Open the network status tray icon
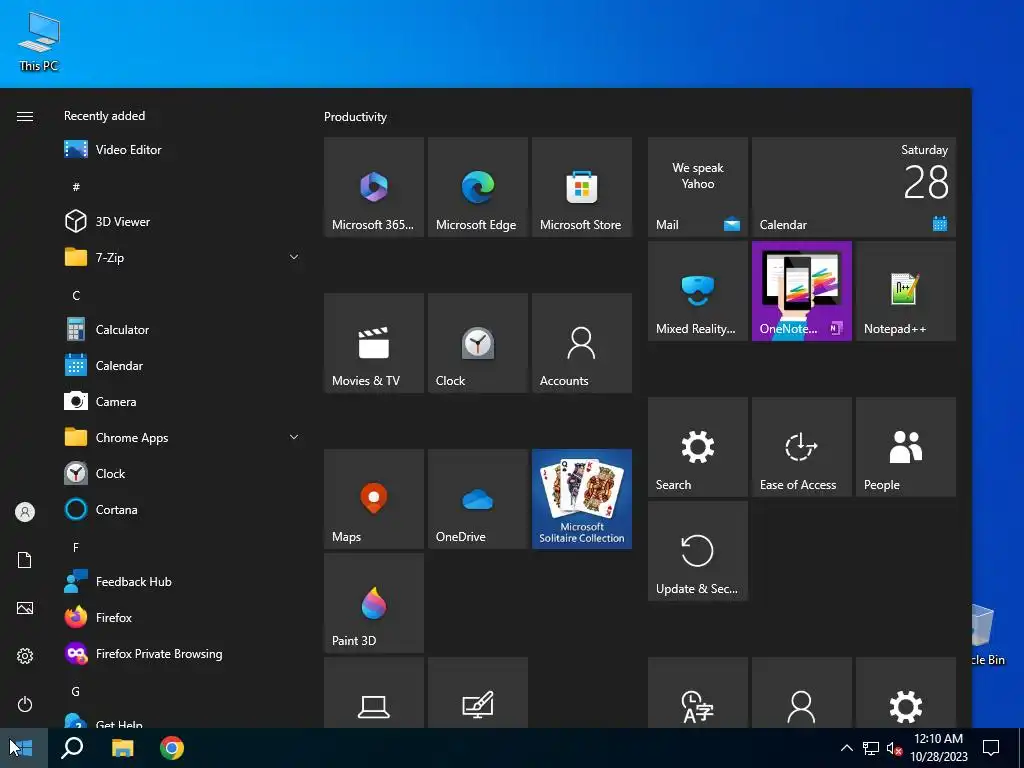The width and height of the screenshot is (1024, 768). pos(871,748)
